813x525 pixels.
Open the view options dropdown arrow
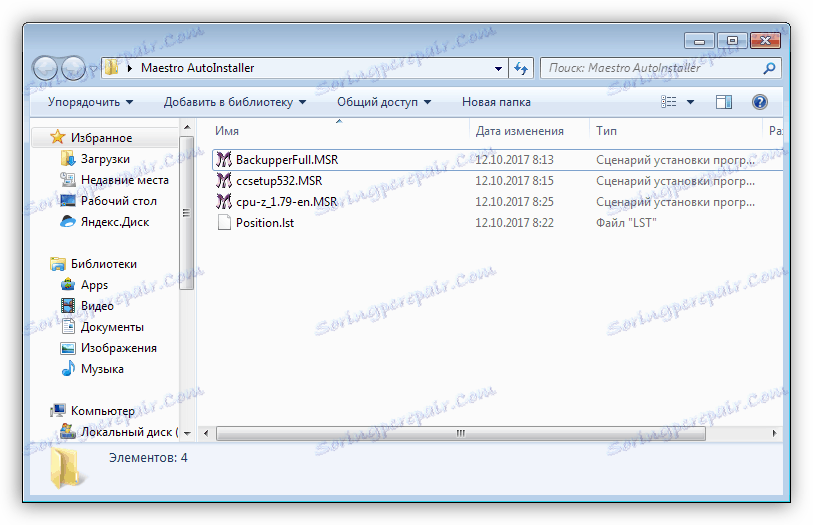[690, 102]
